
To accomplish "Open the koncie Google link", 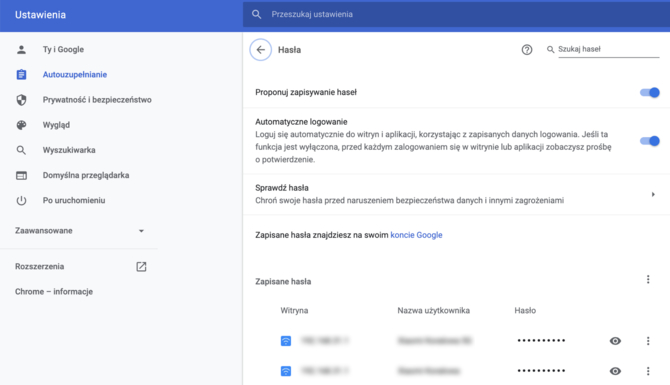I will pos(416,235).
